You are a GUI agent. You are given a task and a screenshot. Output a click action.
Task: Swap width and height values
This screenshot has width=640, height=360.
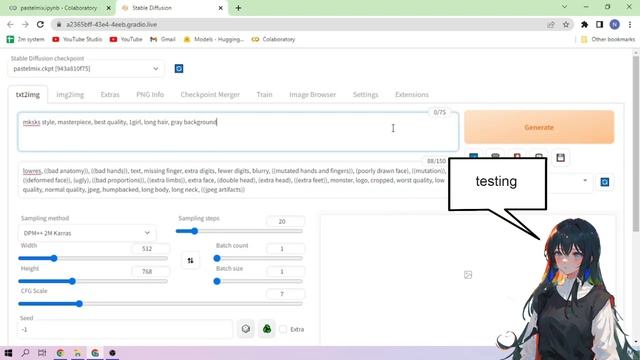[x=190, y=260]
